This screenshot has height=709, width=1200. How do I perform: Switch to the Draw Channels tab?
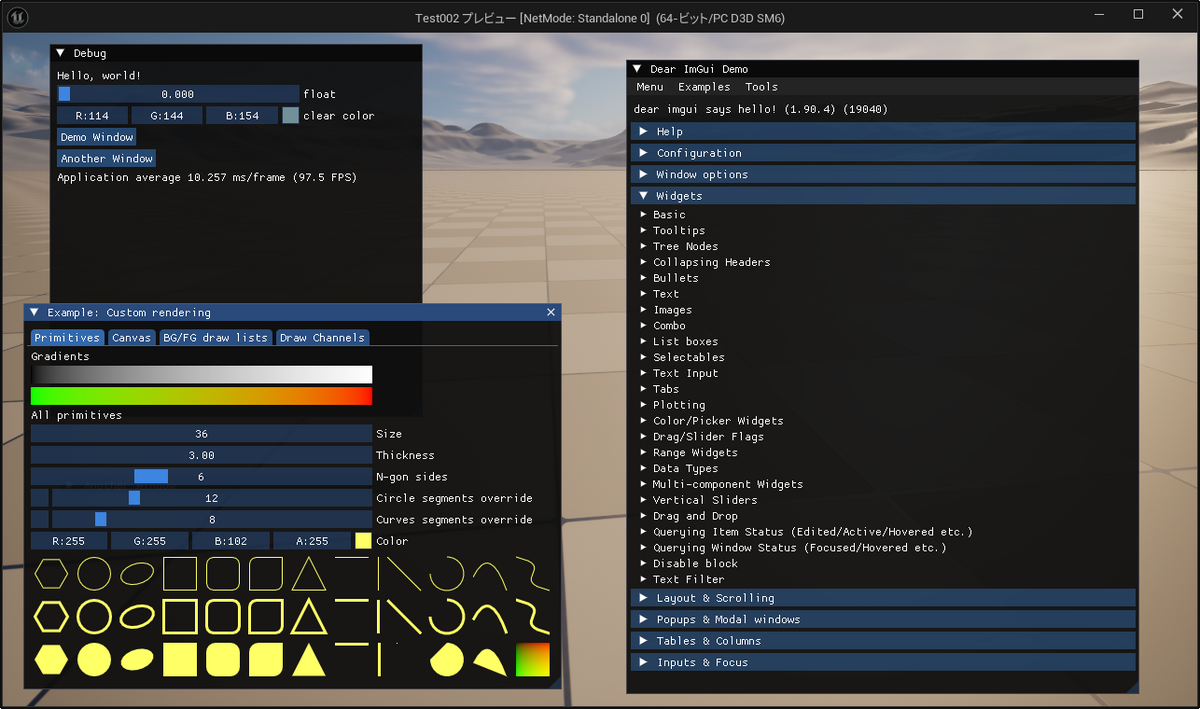tap(322, 337)
